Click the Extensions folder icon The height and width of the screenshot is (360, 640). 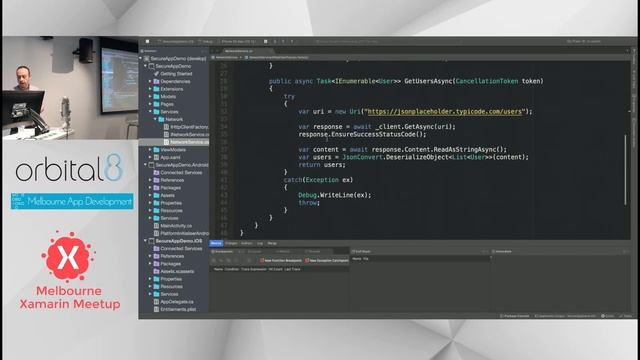(156, 89)
